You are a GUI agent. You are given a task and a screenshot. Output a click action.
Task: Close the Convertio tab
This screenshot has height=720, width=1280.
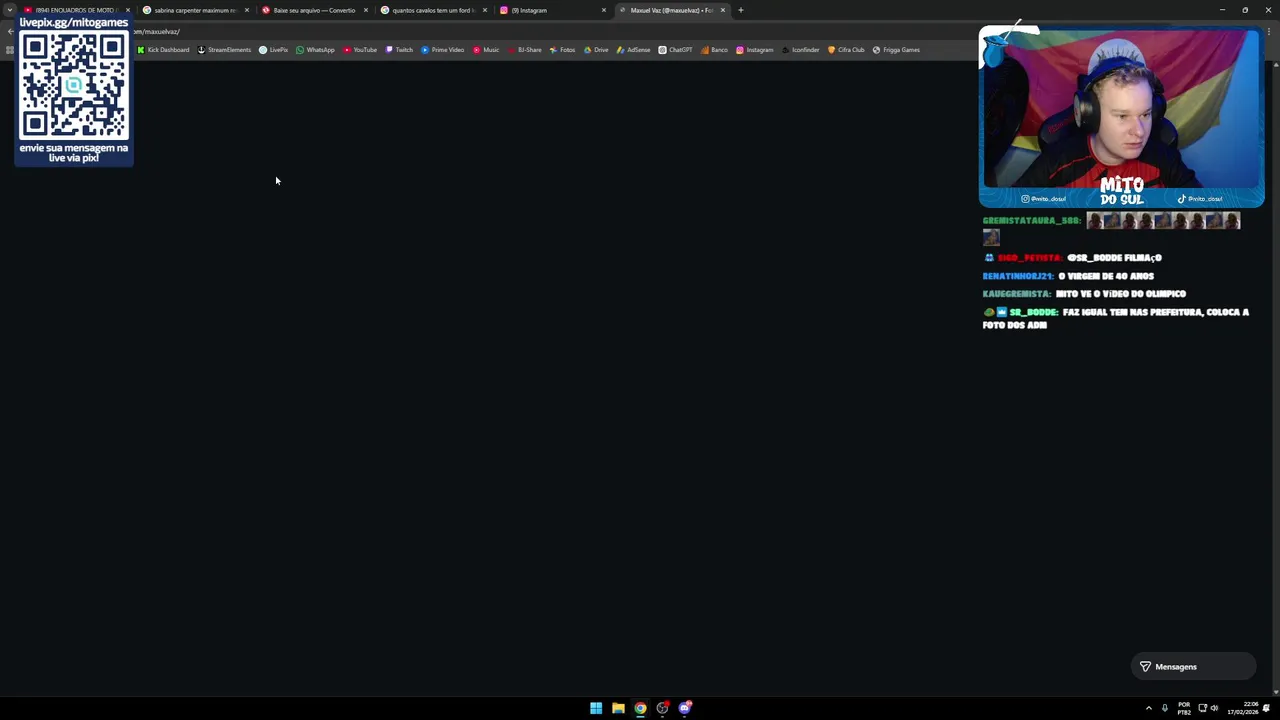[366, 10]
